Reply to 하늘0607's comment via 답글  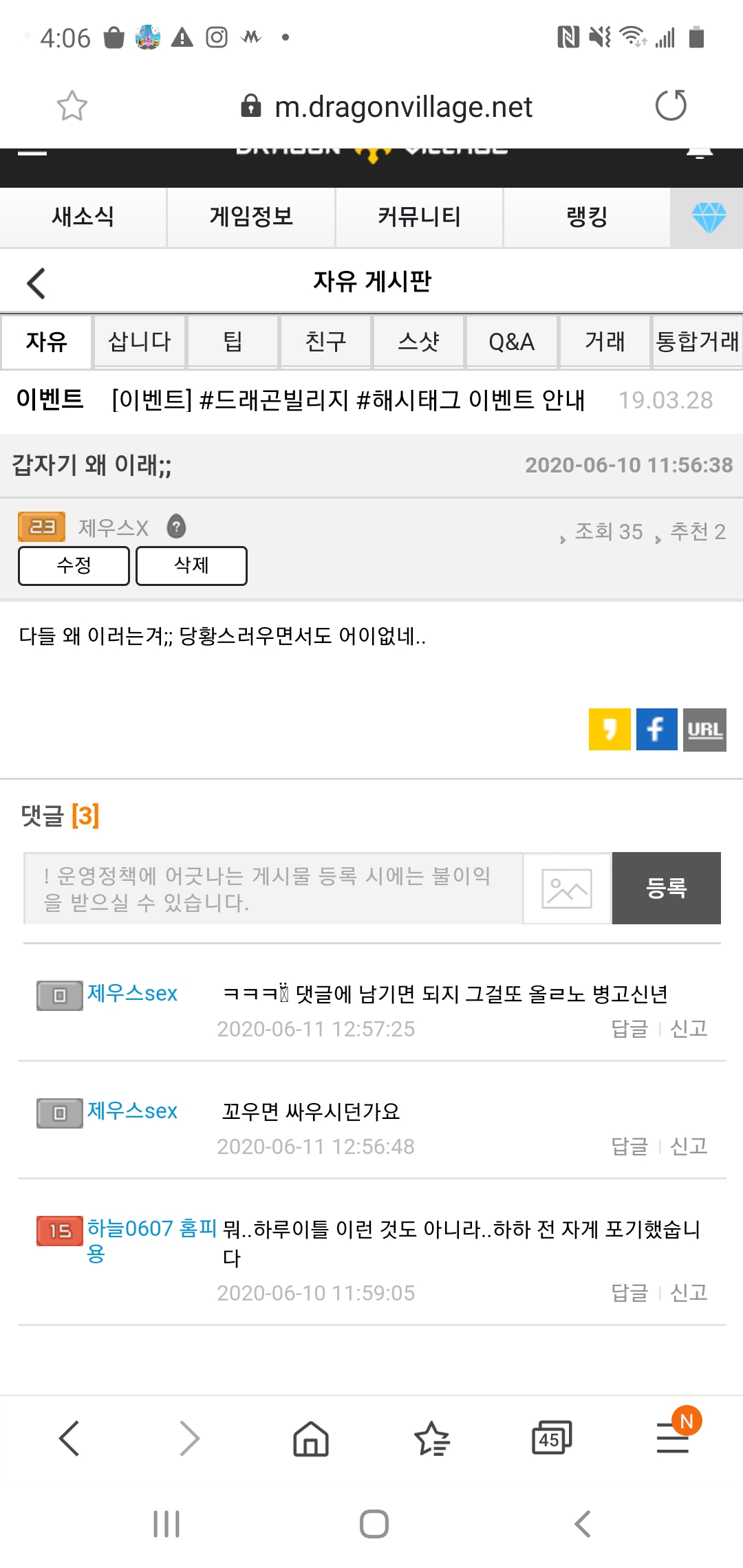coord(629,1293)
